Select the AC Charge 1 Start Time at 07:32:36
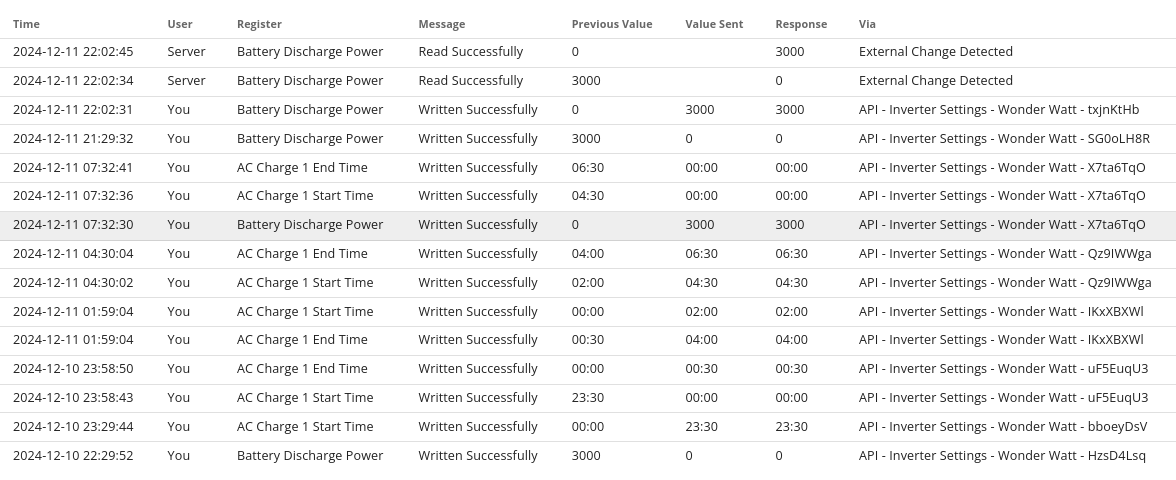The height and width of the screenshot is (480, 1176). [305, 196]
